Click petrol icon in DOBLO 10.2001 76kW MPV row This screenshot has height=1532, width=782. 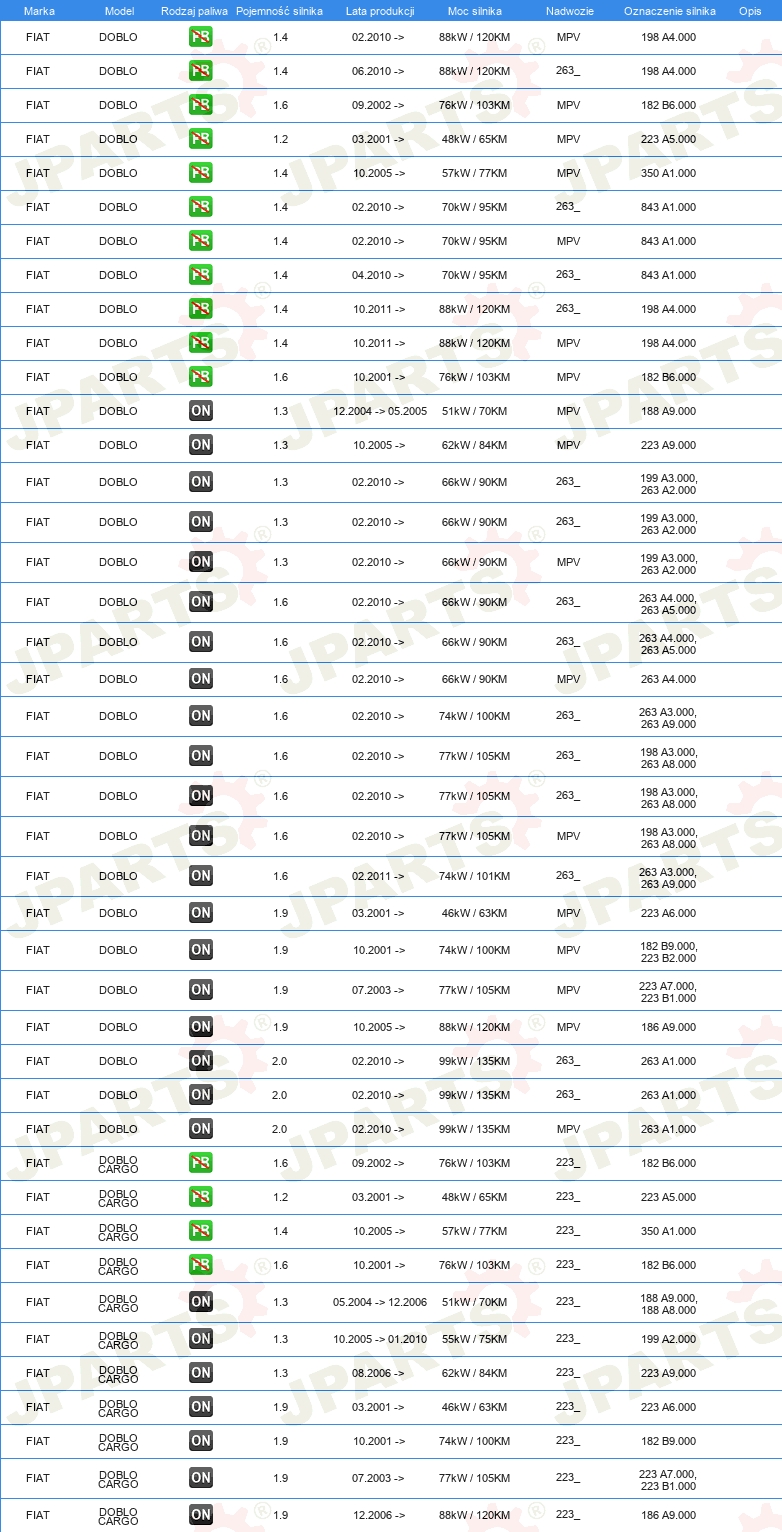(x=201, y=377)
